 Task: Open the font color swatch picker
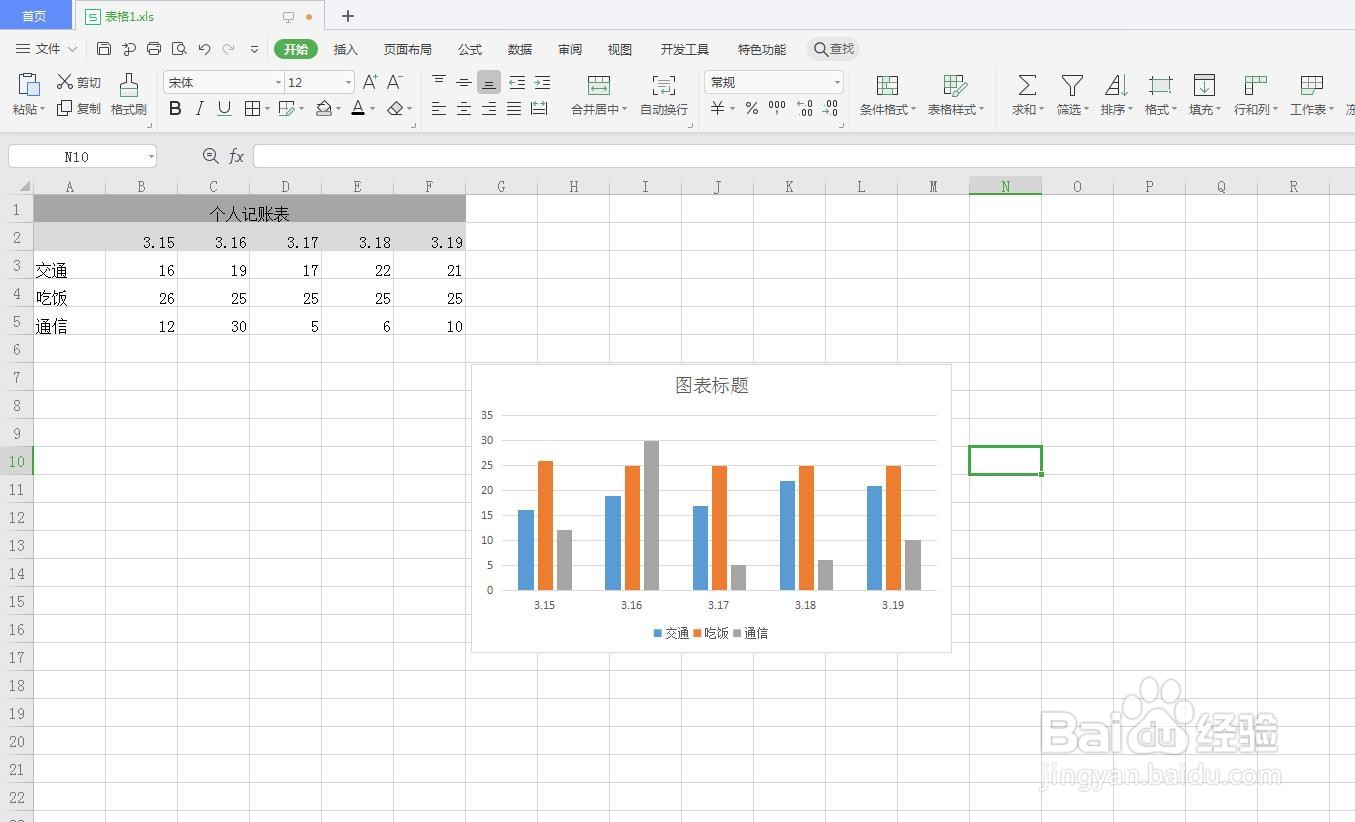point(360,109)
